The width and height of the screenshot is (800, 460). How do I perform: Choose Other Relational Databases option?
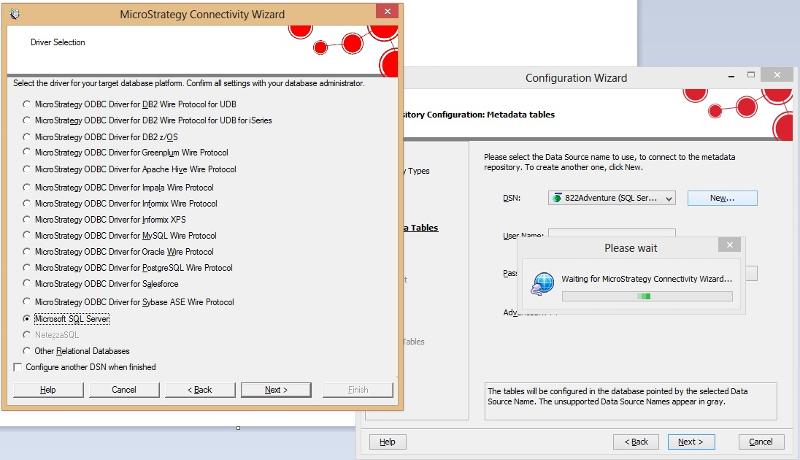(x=27, y=351)
